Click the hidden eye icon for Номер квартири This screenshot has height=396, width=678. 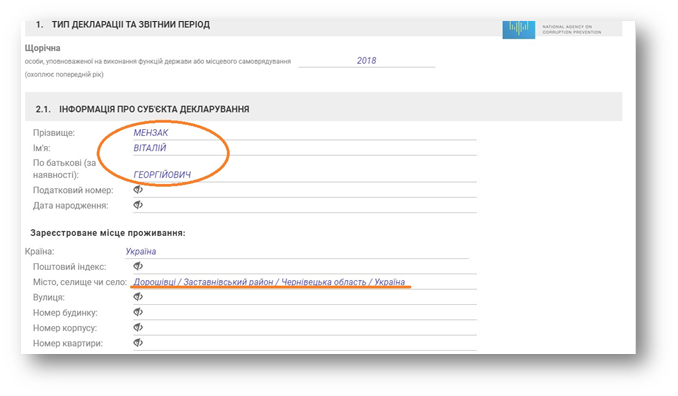click(138, 343)
